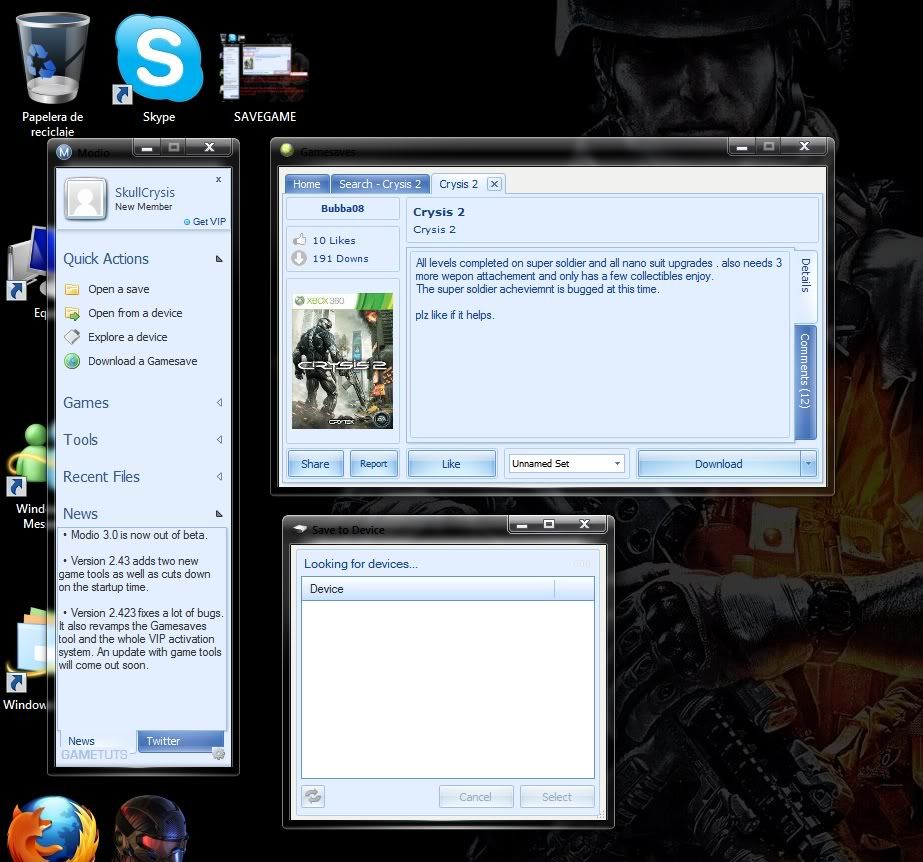Screen dimensions: 923x862
Task: Click "Modio 3.0 is now out of beta"
Action: coord(138,535)
